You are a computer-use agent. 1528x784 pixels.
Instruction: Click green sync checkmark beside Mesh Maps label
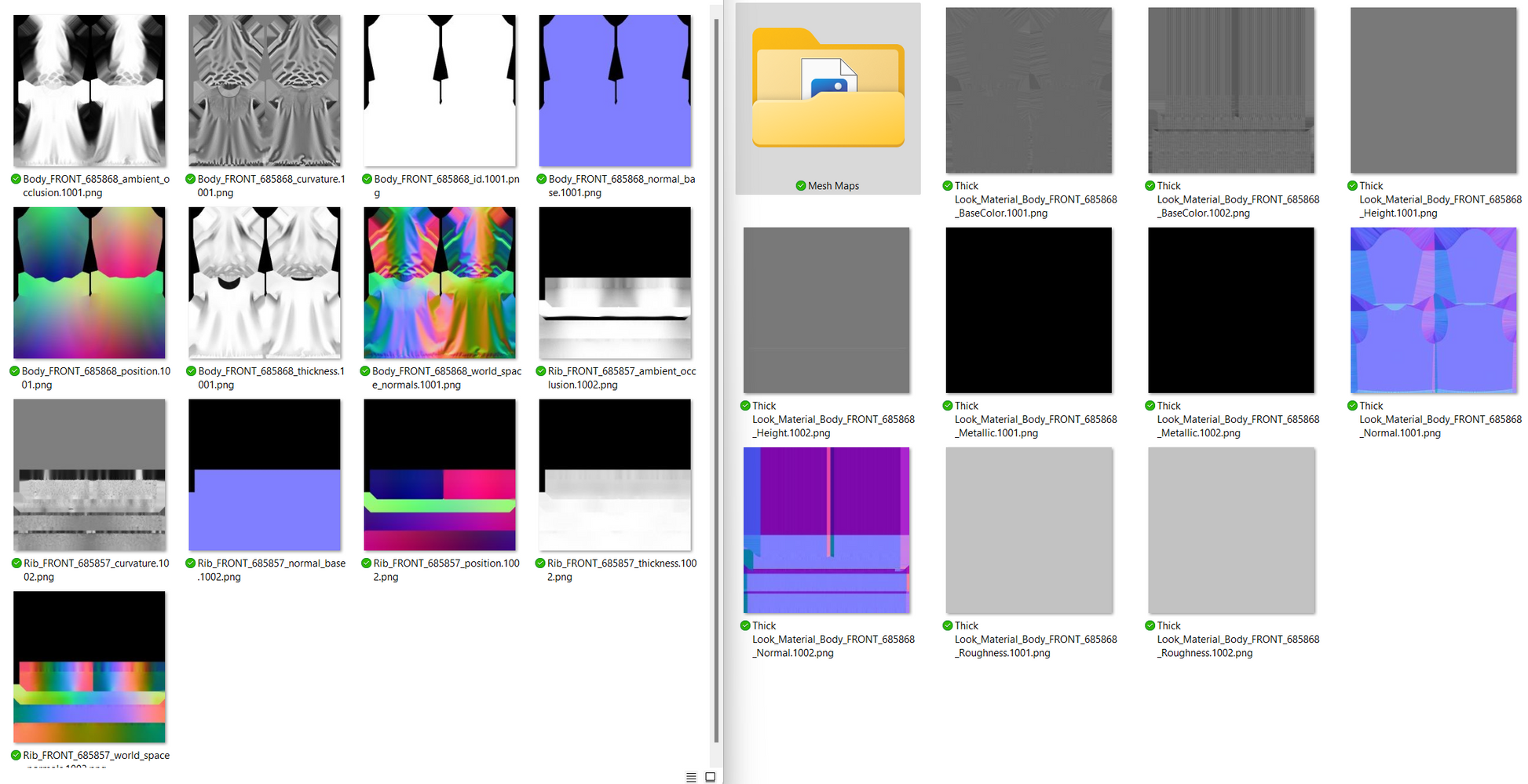click(x=801, y=186)
